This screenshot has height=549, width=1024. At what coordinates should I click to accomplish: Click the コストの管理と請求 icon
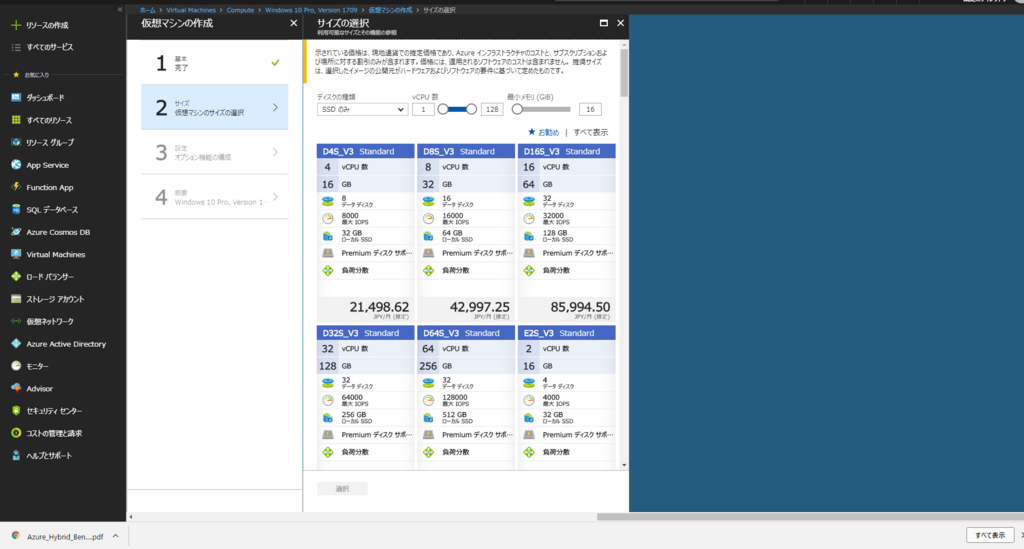tap(16, 433)
